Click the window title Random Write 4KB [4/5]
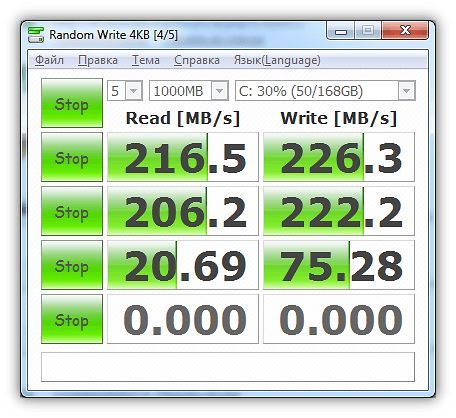The height and width of the screenshot is (418, 456). [x=113, y=35]
